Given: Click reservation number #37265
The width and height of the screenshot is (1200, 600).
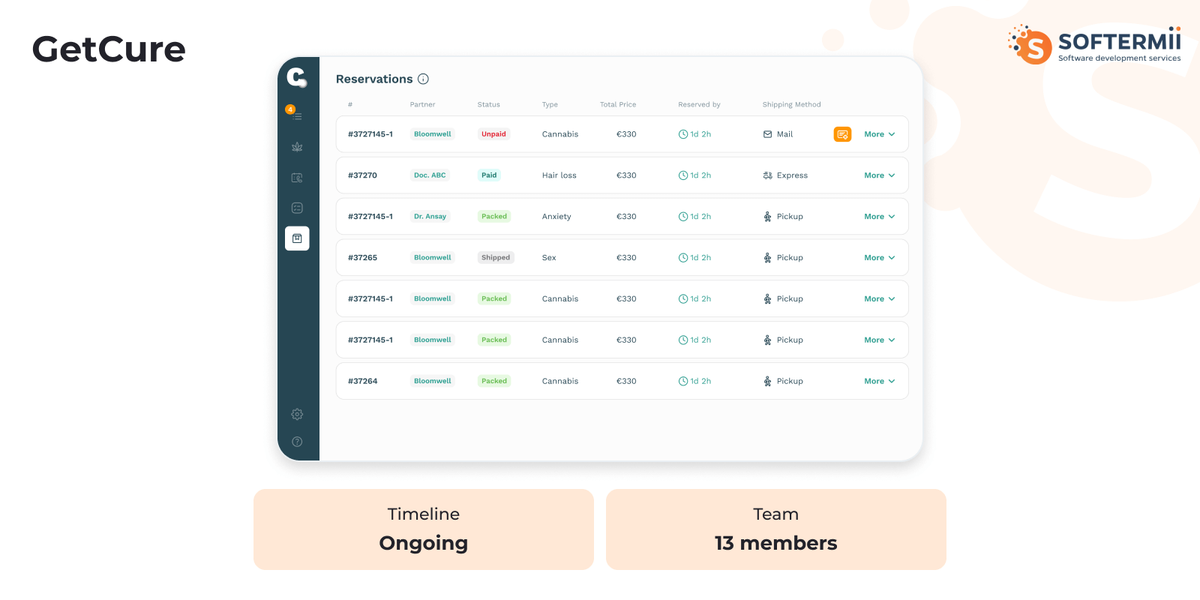Looking at the screenshot, I should tap(362, 257).
